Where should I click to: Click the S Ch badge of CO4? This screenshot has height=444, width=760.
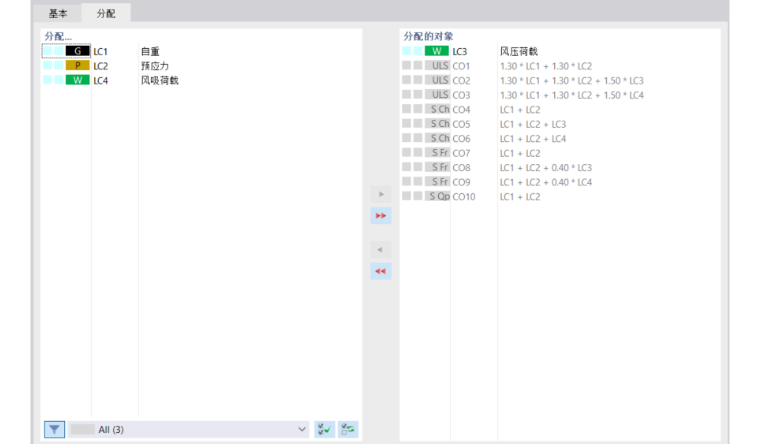coord(437,109)
